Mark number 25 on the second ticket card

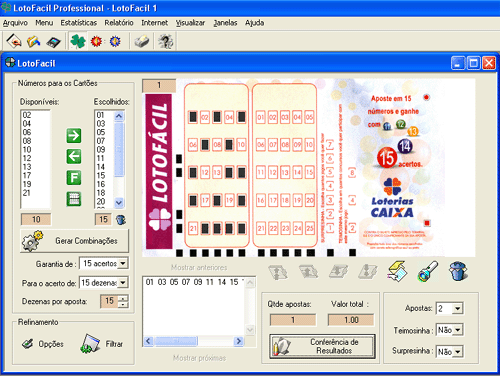tap(310, 228)
